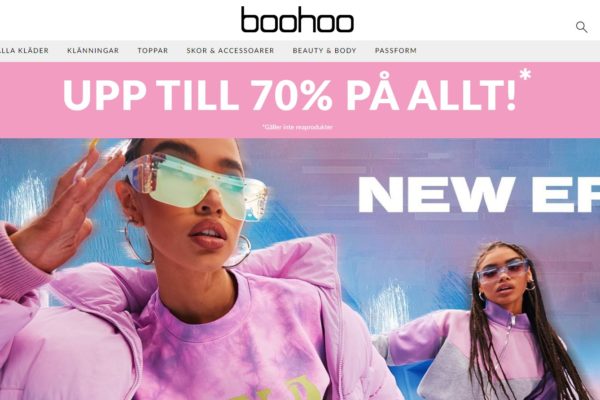The height and width of the screenshot is (400, 600).
Task: Click the boohoo logo
Action: coord(297,20)
